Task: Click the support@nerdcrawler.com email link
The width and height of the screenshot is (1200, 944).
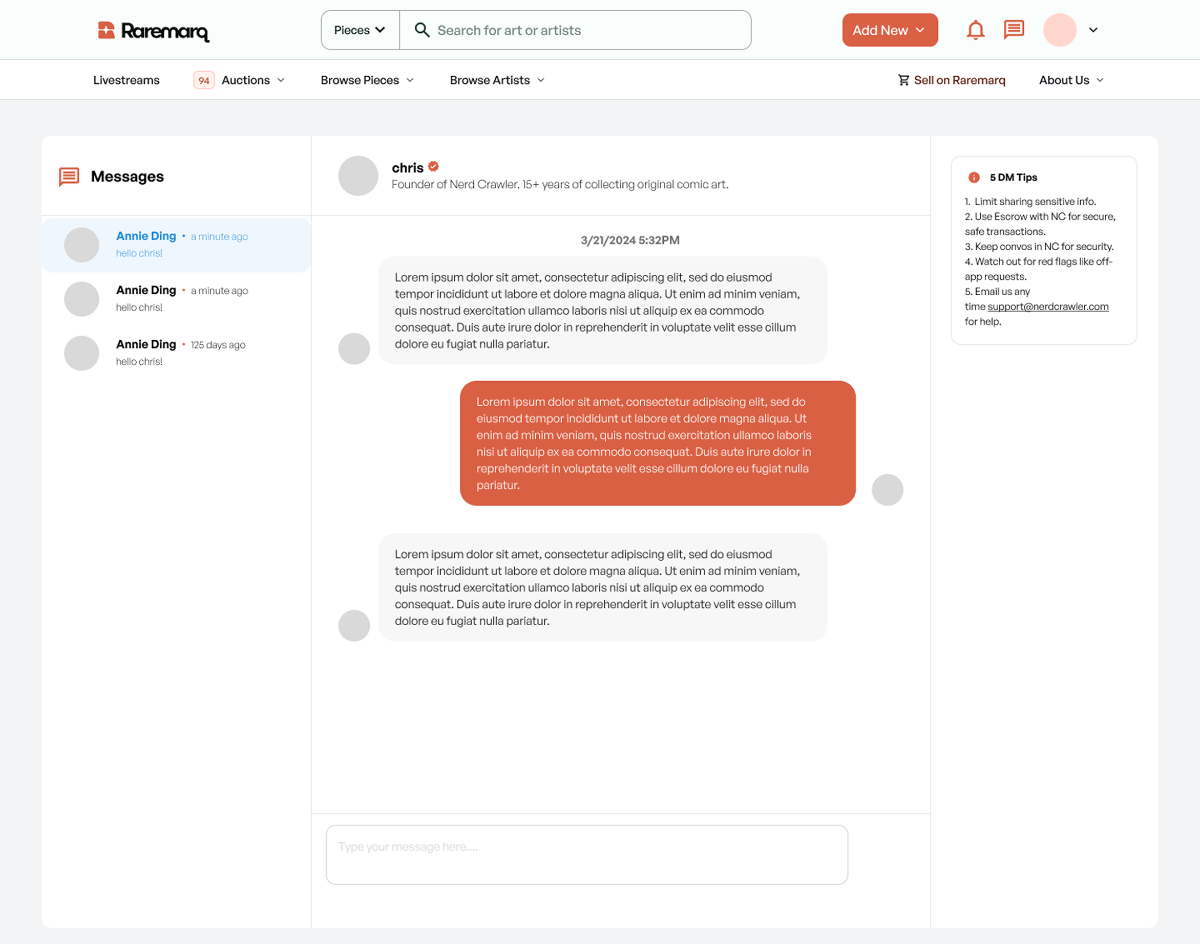Action: click(1047, 307)
